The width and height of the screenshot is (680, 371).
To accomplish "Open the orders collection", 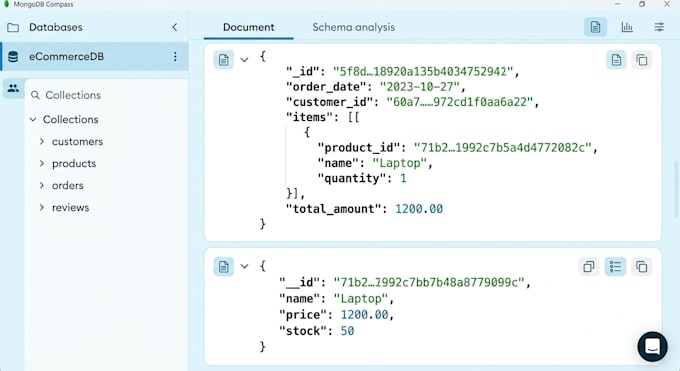I will click(67, 186).
